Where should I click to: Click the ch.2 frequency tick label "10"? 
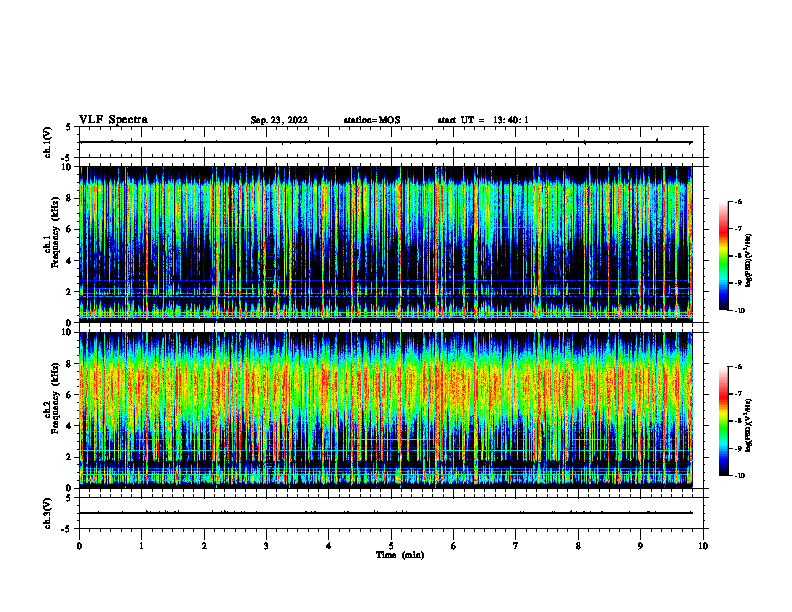[67, 332]
